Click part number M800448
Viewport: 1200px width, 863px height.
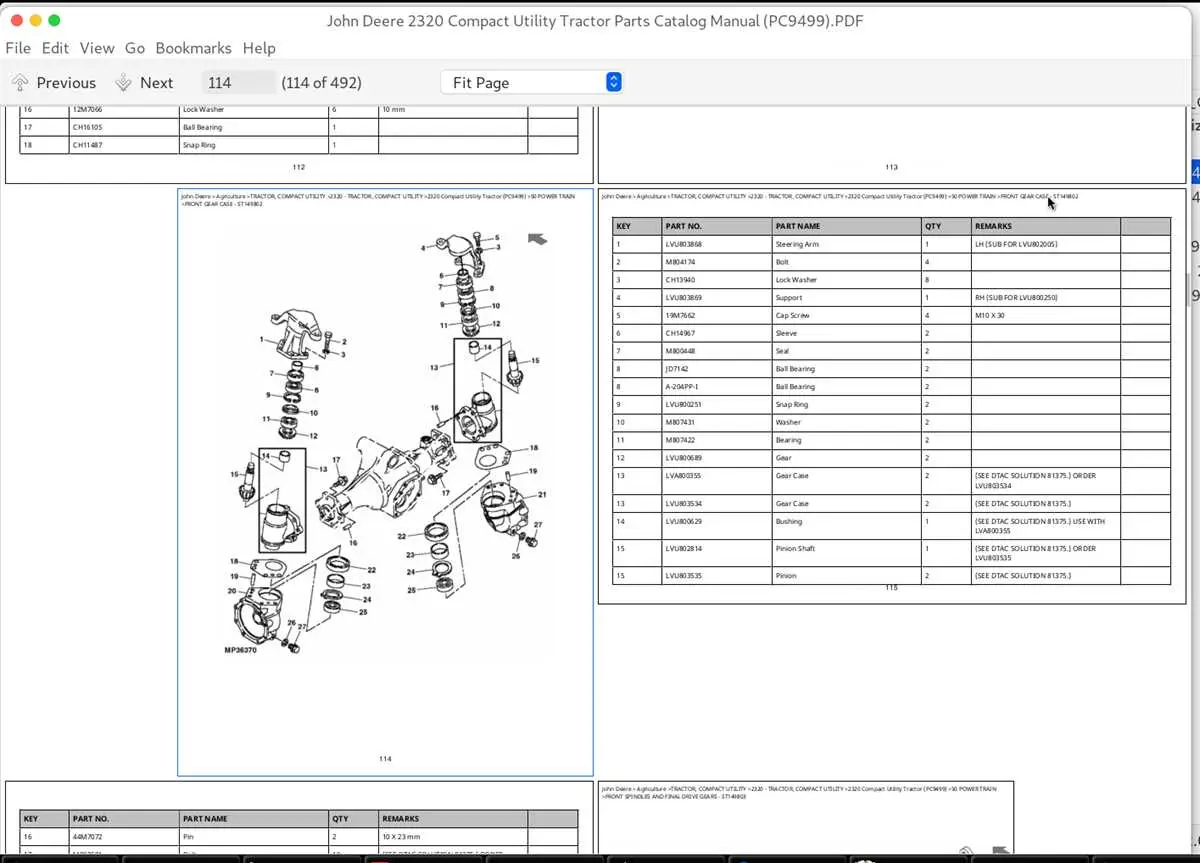pyautogui.click(x=680, y=351)
